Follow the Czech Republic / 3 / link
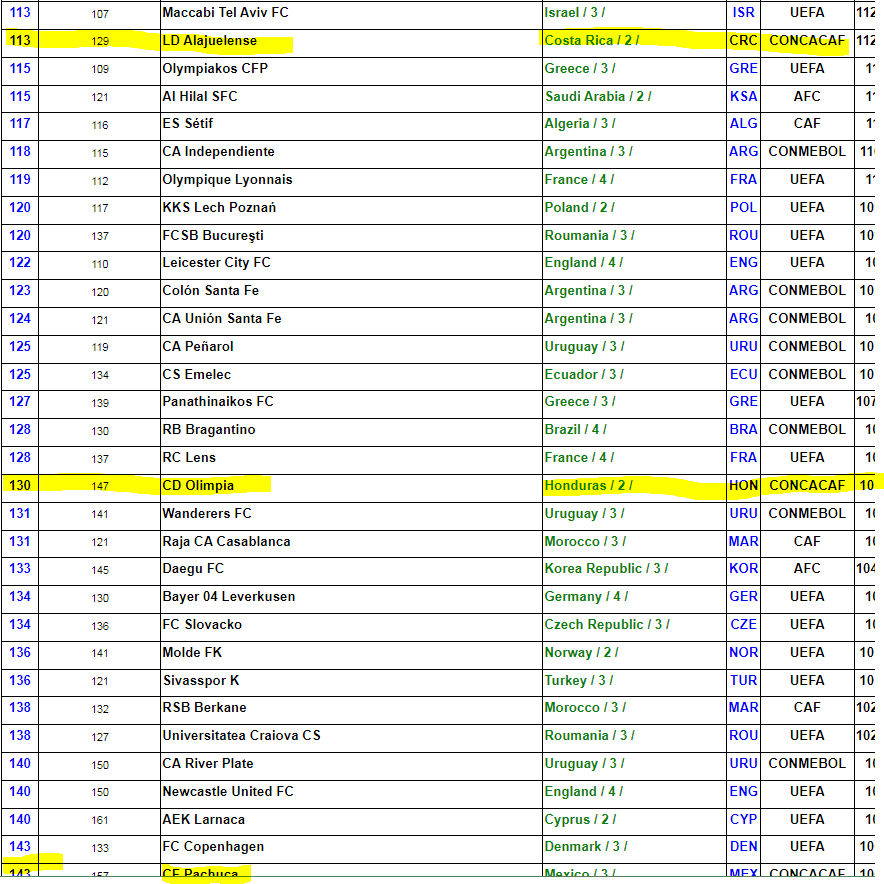Viewport: 884px width, 884px height. [607, 625]
